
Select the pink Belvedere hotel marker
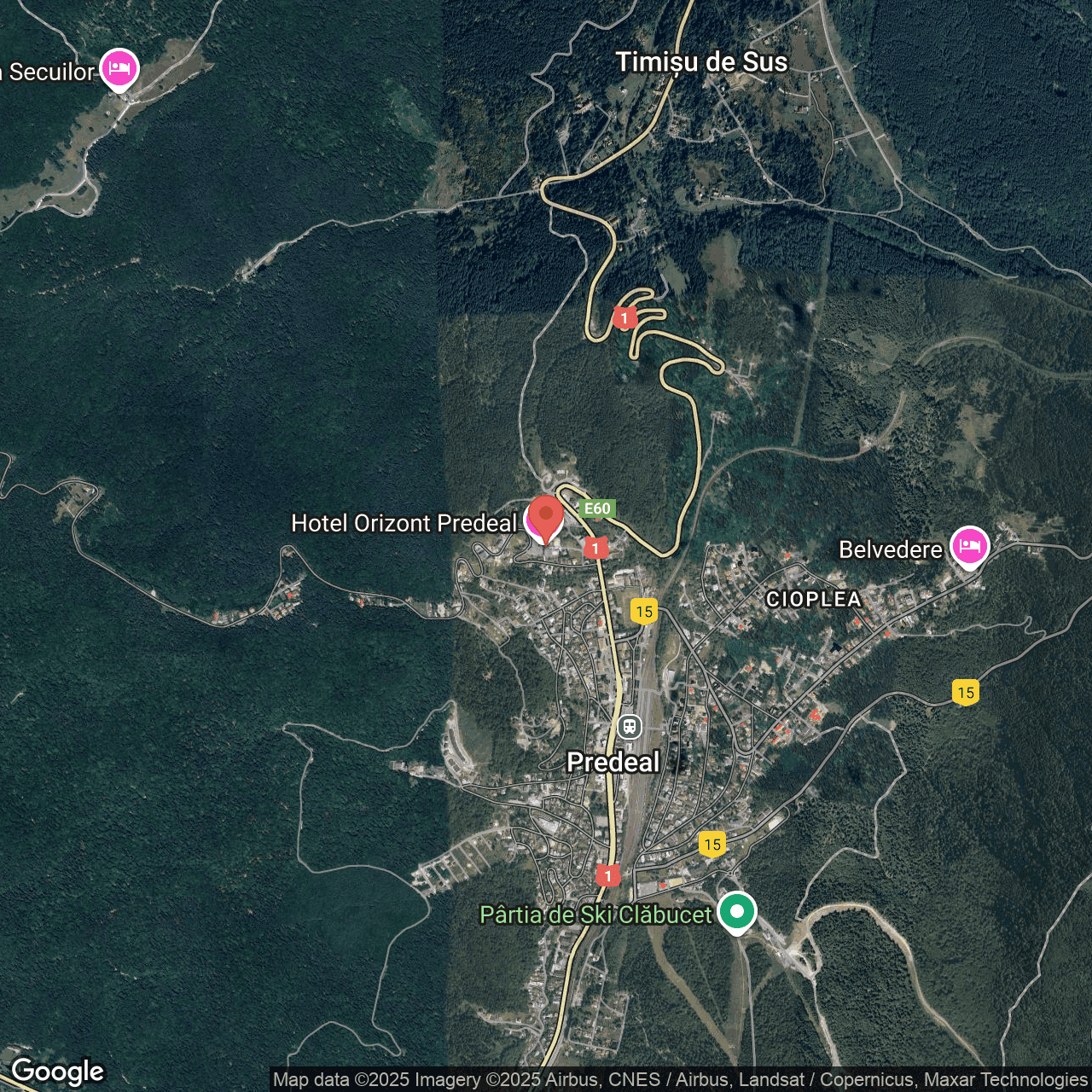click(x=969, y=546)
